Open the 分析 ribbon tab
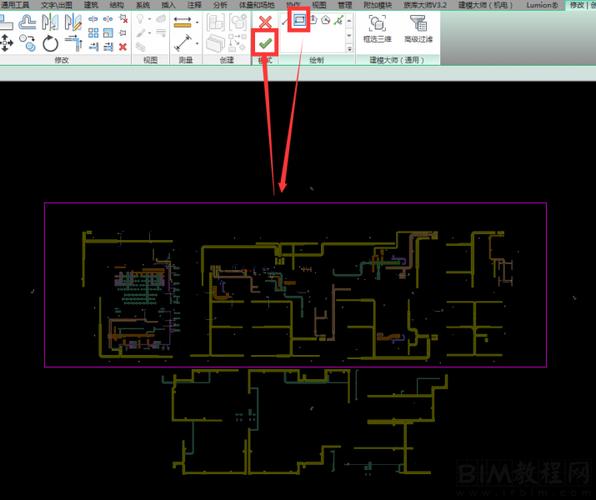The height and width of the screenshot is (500, 596). pyautogui.click(x=220, y=5)
